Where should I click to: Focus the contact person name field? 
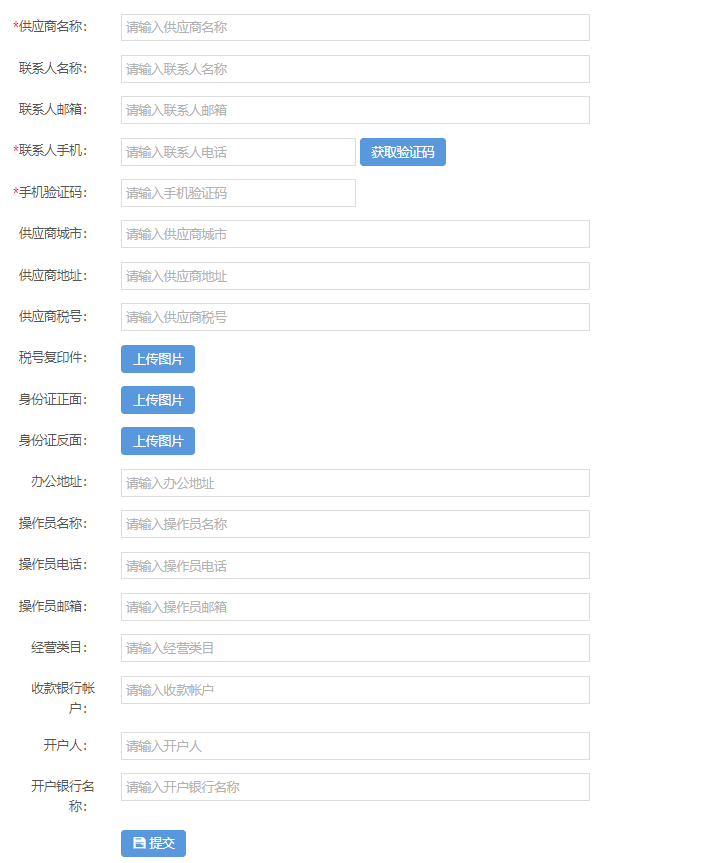(x=355, y=69)
